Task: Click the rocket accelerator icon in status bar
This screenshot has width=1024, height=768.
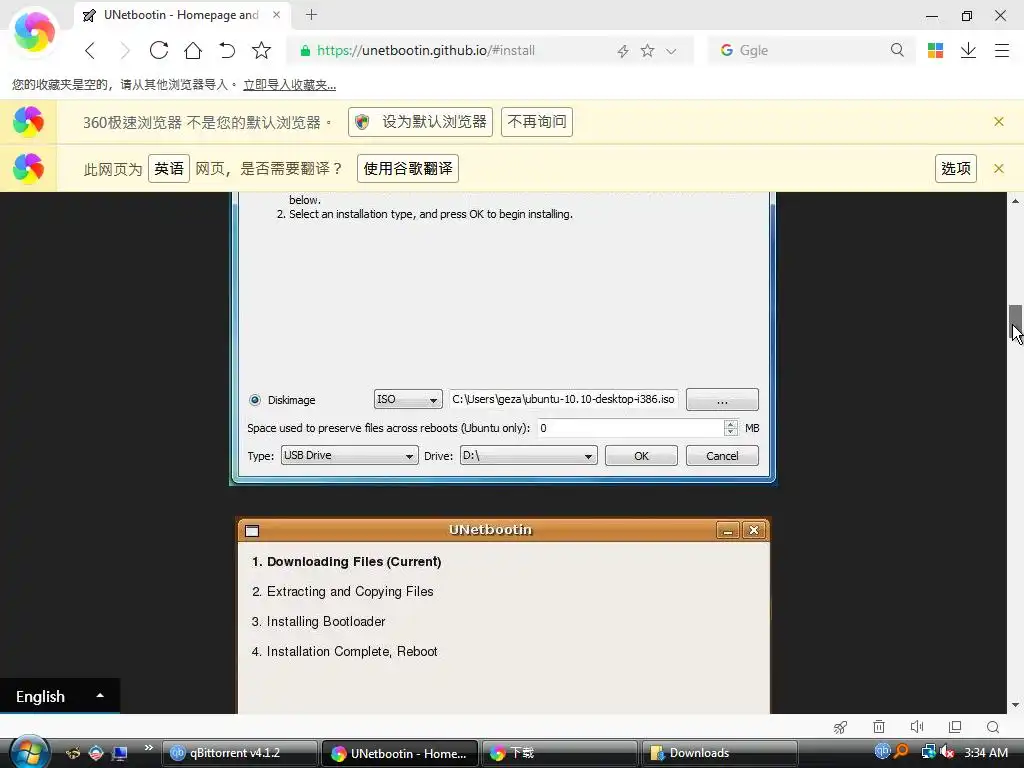Action: tap(840, 727)
